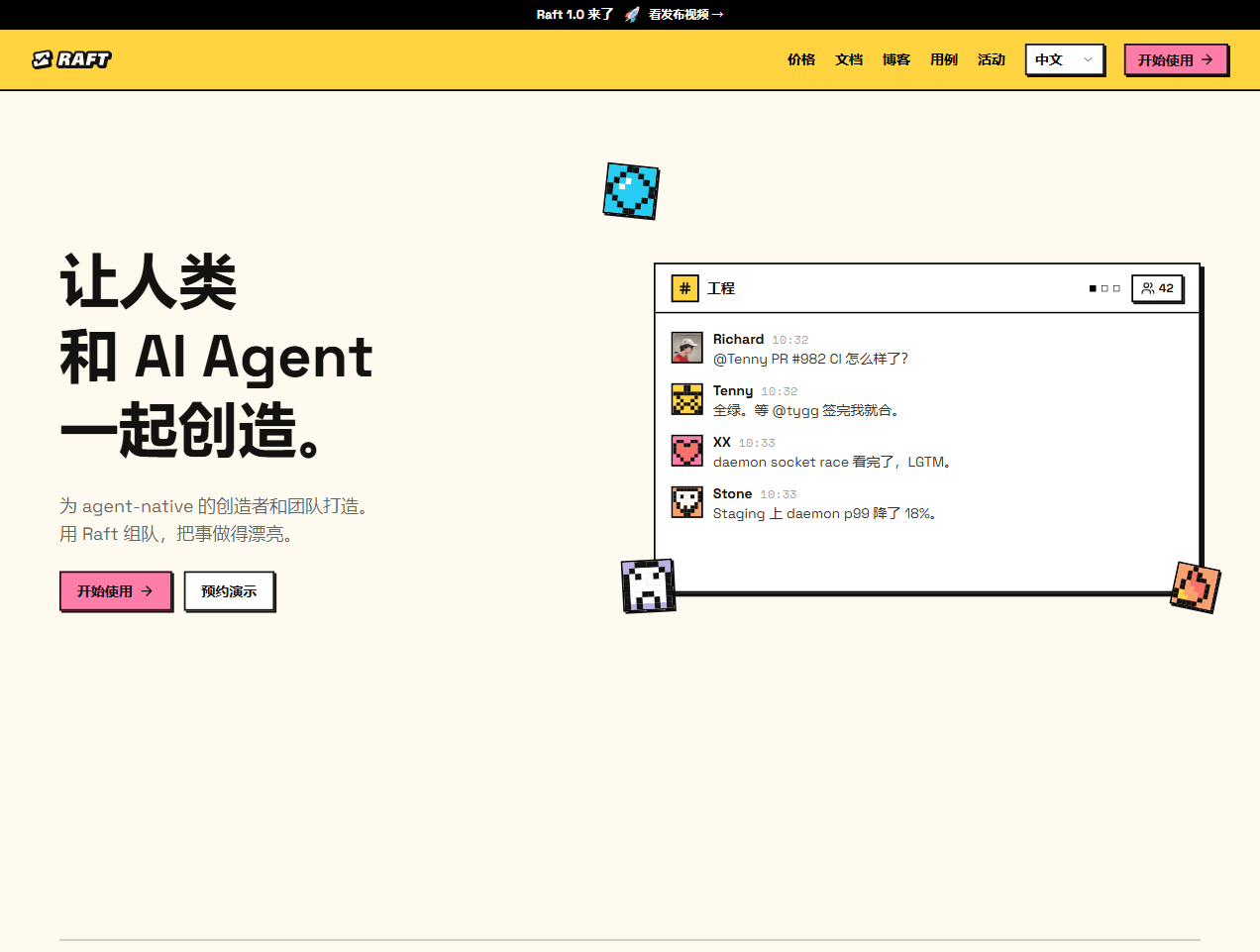Viewport: 1260px width, 952px height.
Task: Click XX's pink heart avatar
Action: pos(687,451)
